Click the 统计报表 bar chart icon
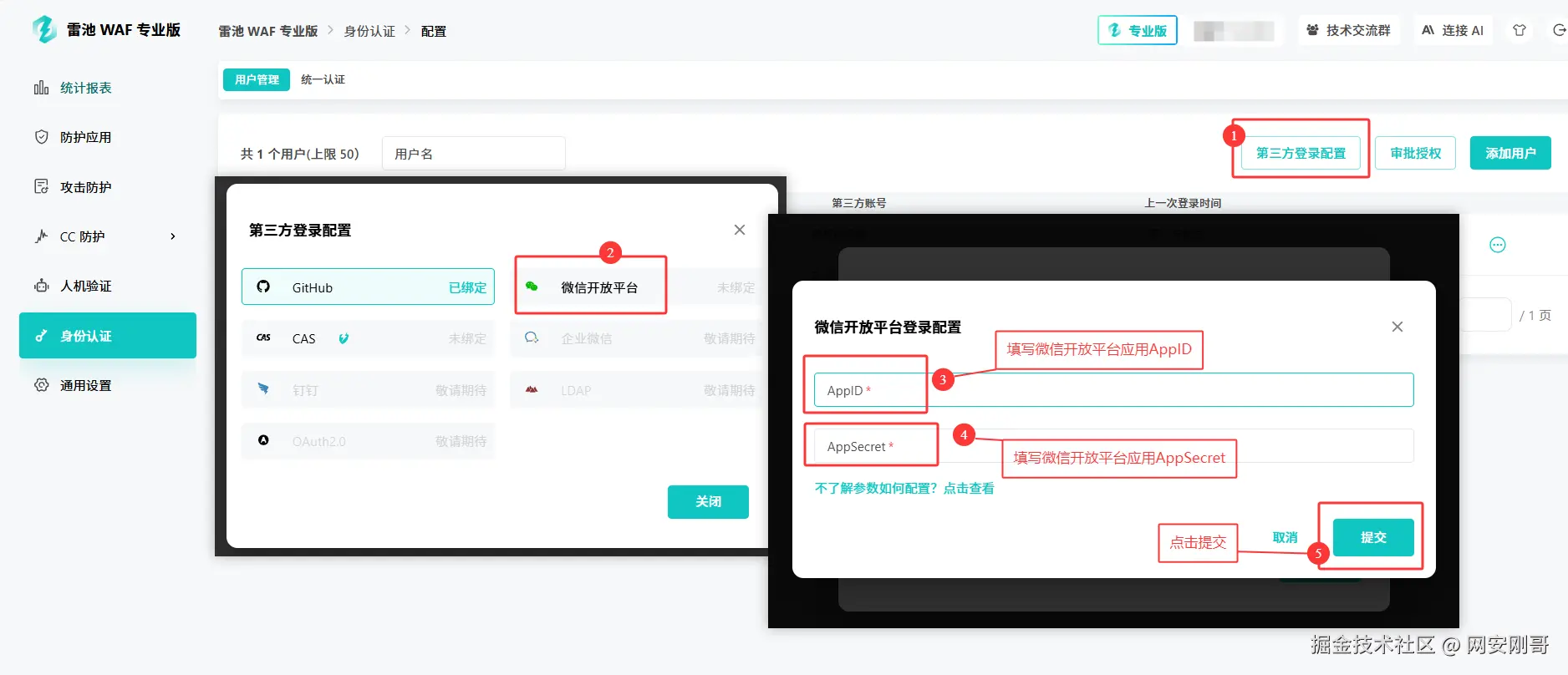Image resolution: width=1568 pixels, height=675 pixels. pyautogui.click(x=41, y=88)
